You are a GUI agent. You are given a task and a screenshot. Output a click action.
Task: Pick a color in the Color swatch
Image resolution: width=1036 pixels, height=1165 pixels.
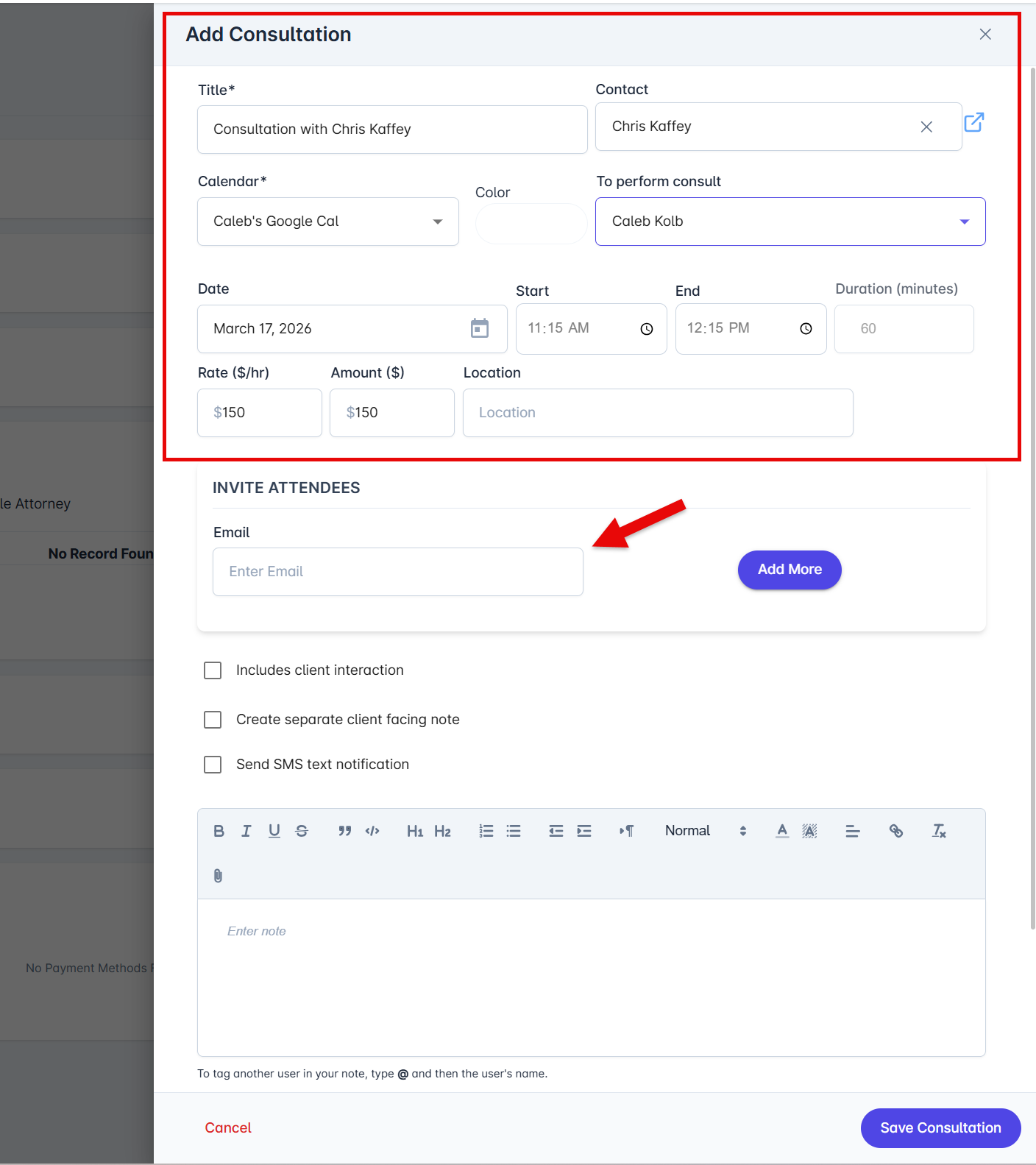click(x=531, y=224)
